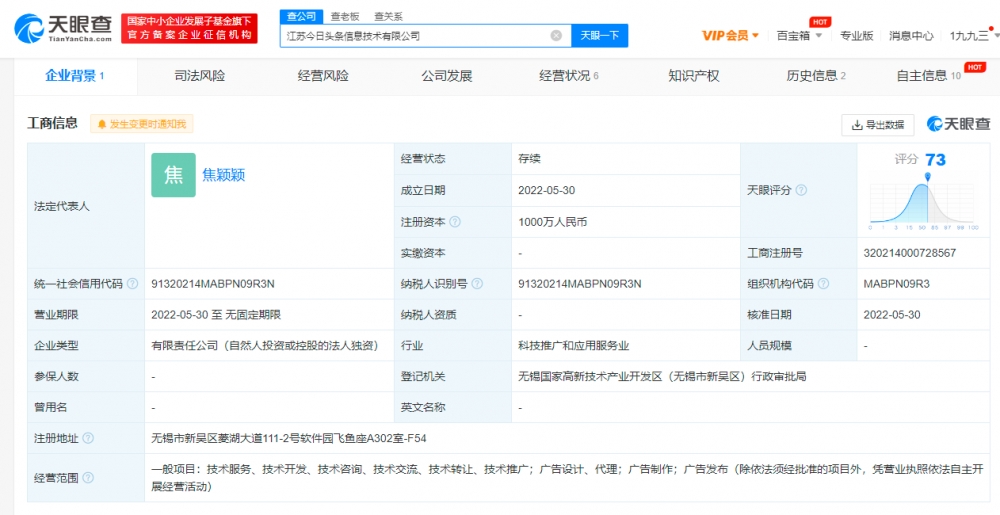The image size is (1000, 515).
Task: Open help icon next to 组织机构代码
Action: click(x=823, y=284)
